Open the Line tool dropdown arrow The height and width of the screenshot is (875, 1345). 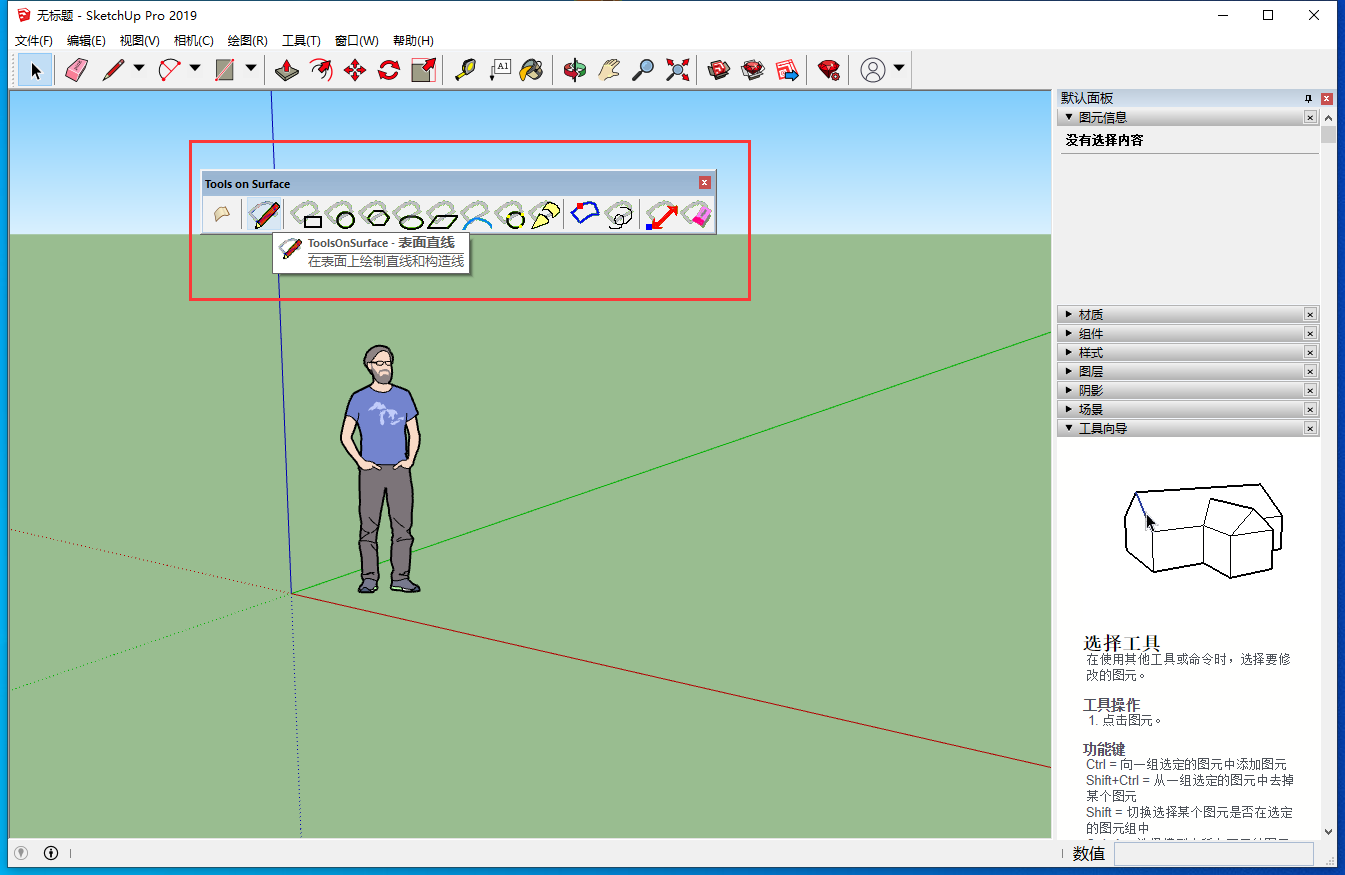coord(139,69)
